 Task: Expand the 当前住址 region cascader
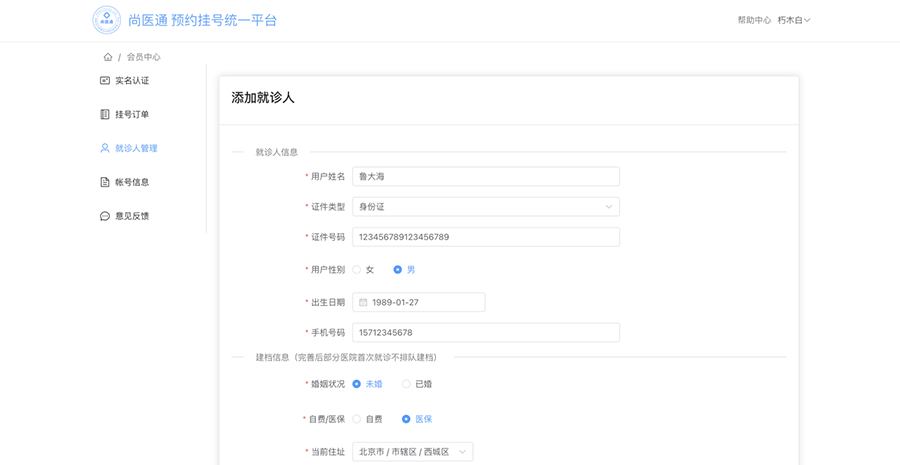(x=413, y=452)
